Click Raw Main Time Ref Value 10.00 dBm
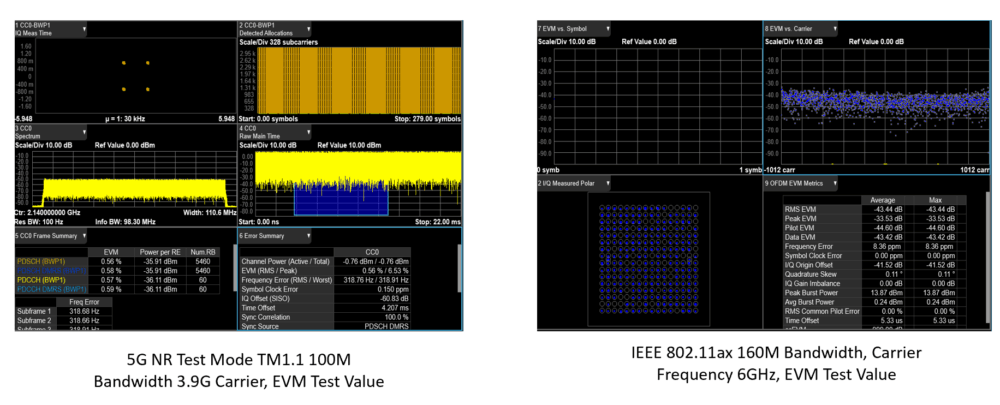 coord(349,145)
